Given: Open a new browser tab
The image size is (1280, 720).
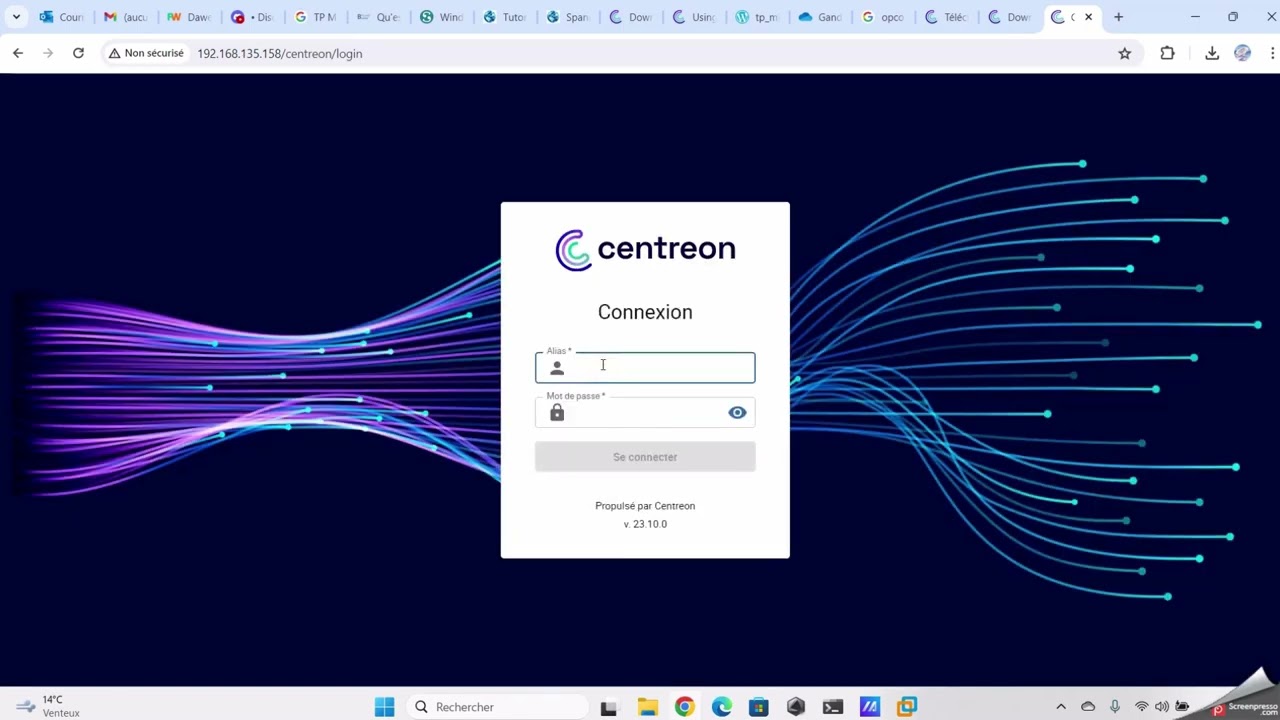Looking at the screenshot, I should tap(1118, 17).
